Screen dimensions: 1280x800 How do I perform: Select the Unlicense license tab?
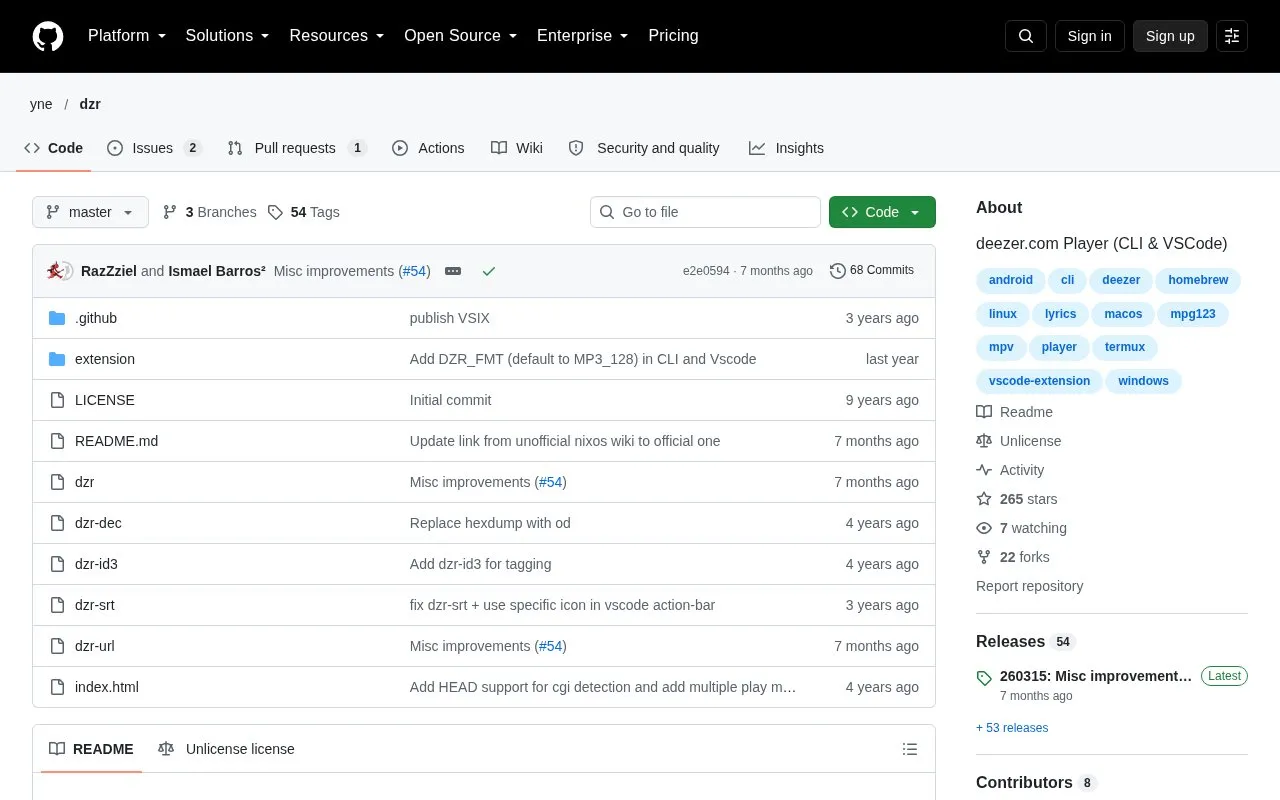click(227, 749)
